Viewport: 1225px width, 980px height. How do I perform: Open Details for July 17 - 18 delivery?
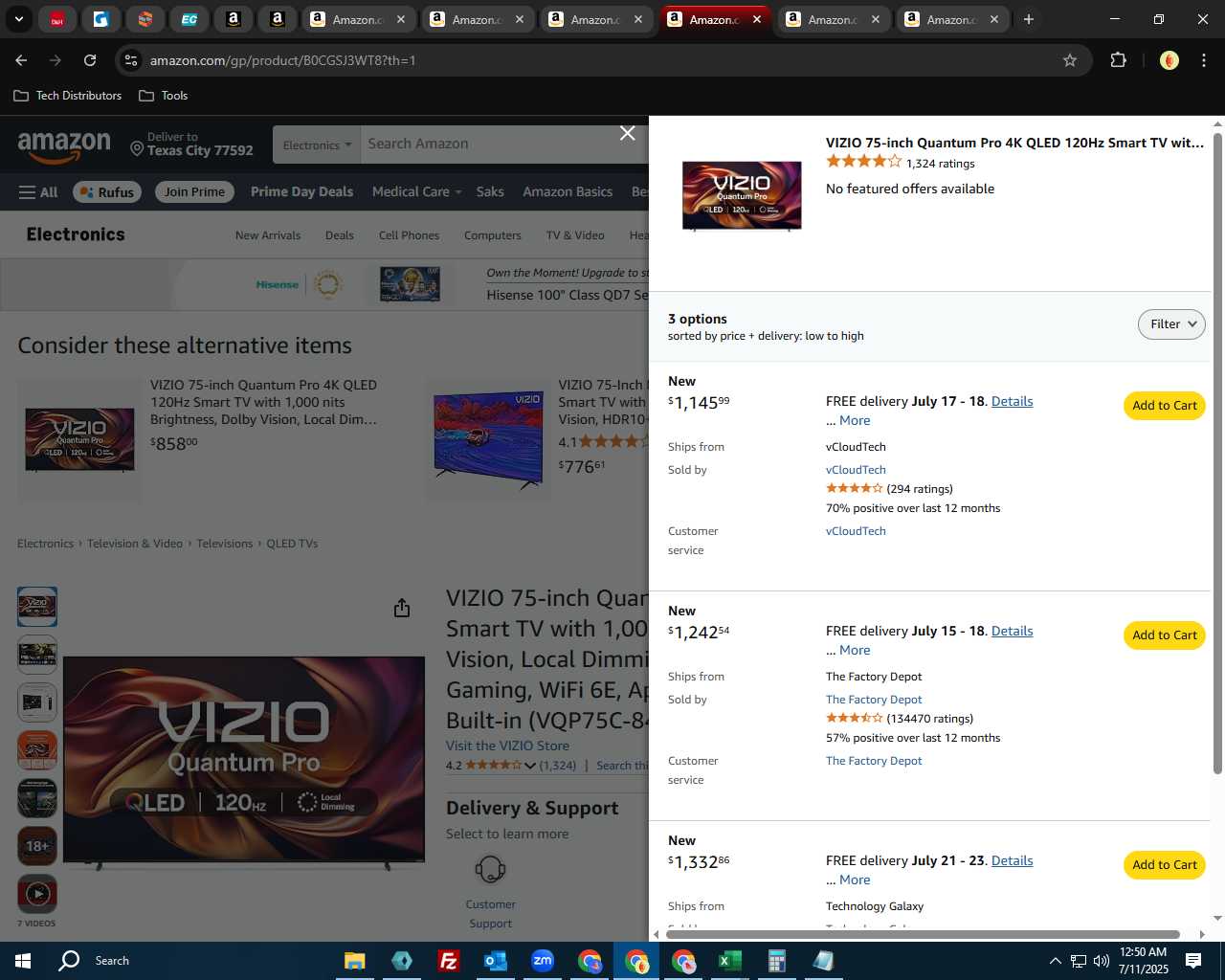[x=1012, y=401]
